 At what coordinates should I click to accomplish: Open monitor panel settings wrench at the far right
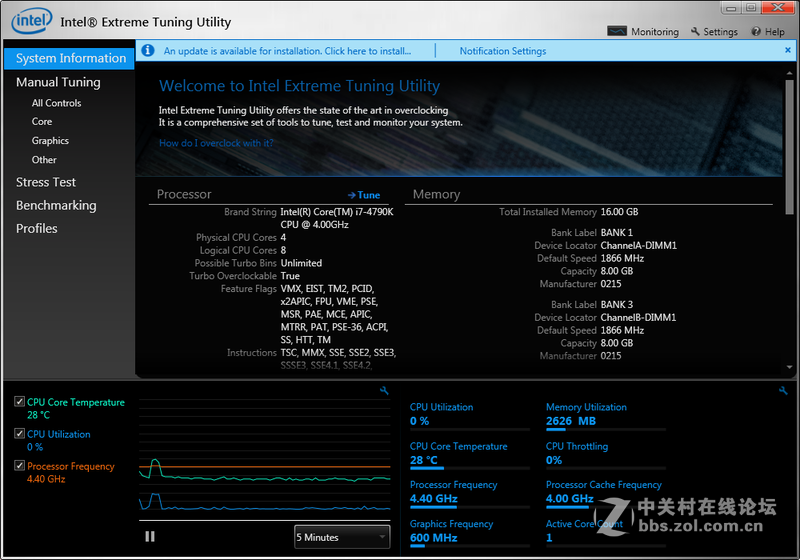783,391
